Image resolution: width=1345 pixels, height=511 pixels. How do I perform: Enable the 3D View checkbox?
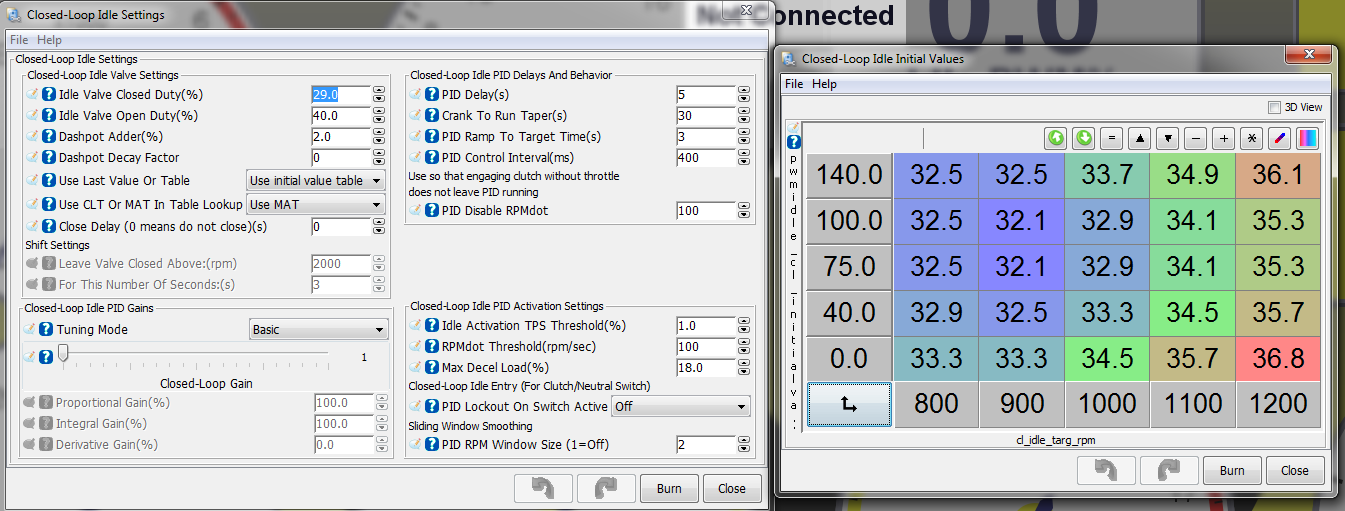point(1274,107)
